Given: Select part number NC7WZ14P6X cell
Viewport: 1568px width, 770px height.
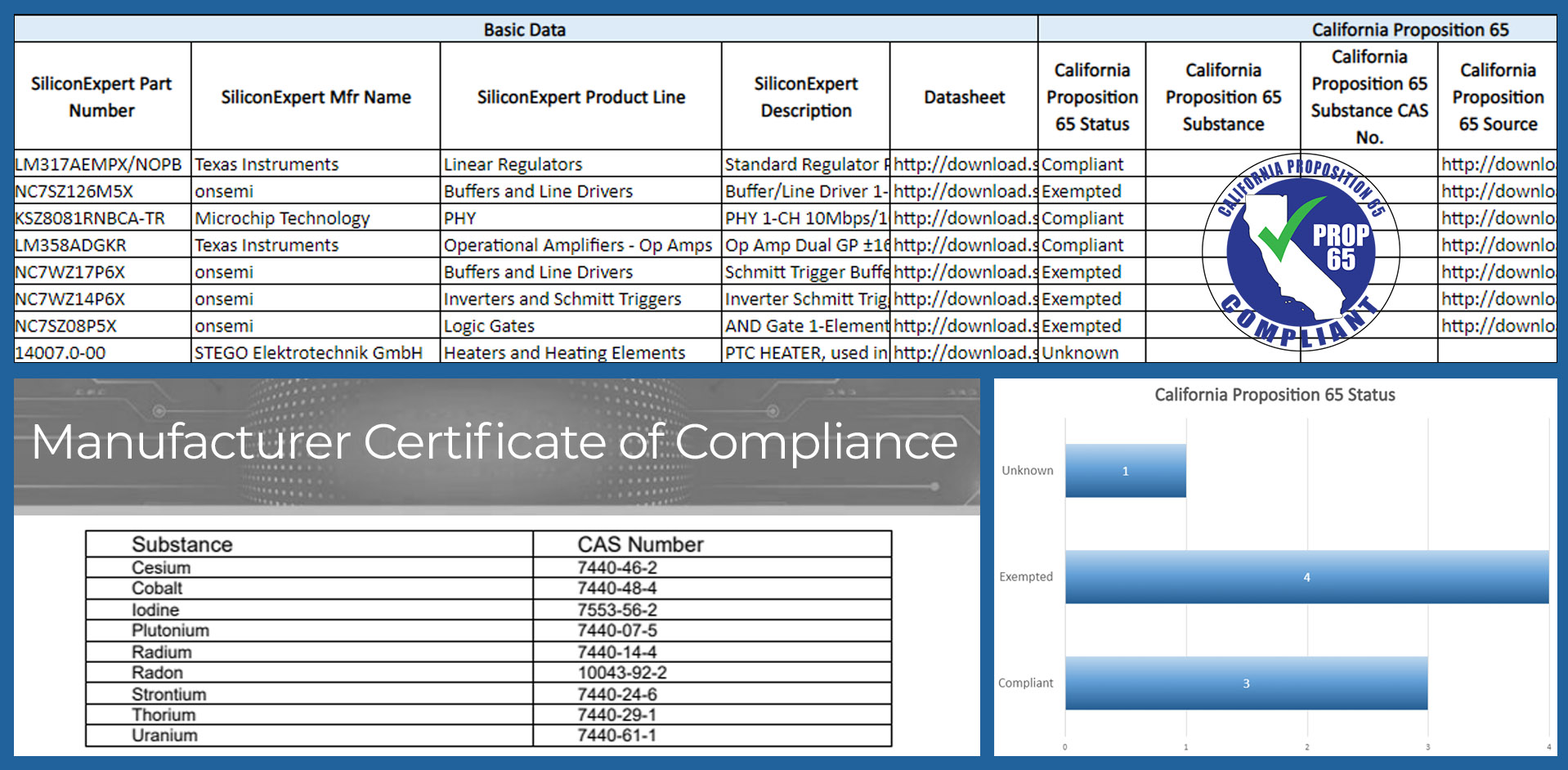Looking at the screenshot, I should [102, 298].
